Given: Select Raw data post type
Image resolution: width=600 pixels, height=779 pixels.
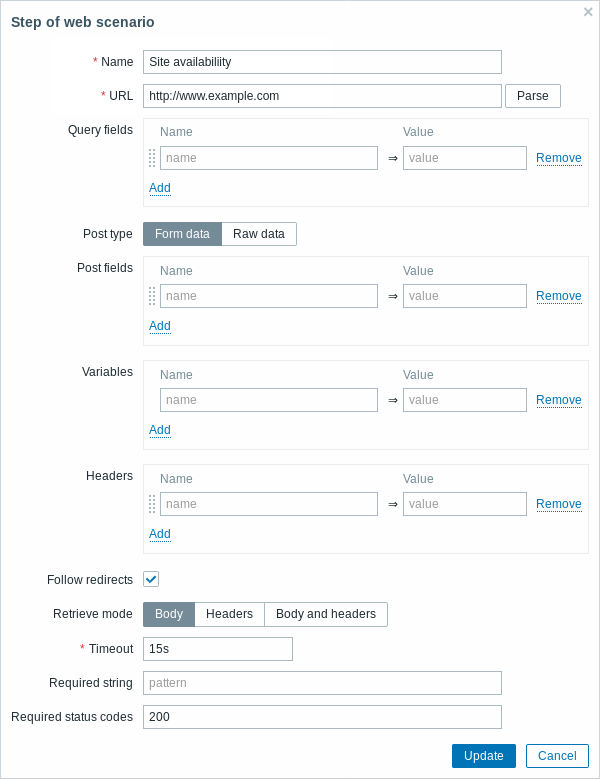Looking at the screenshot, I should tap(259, 234).
